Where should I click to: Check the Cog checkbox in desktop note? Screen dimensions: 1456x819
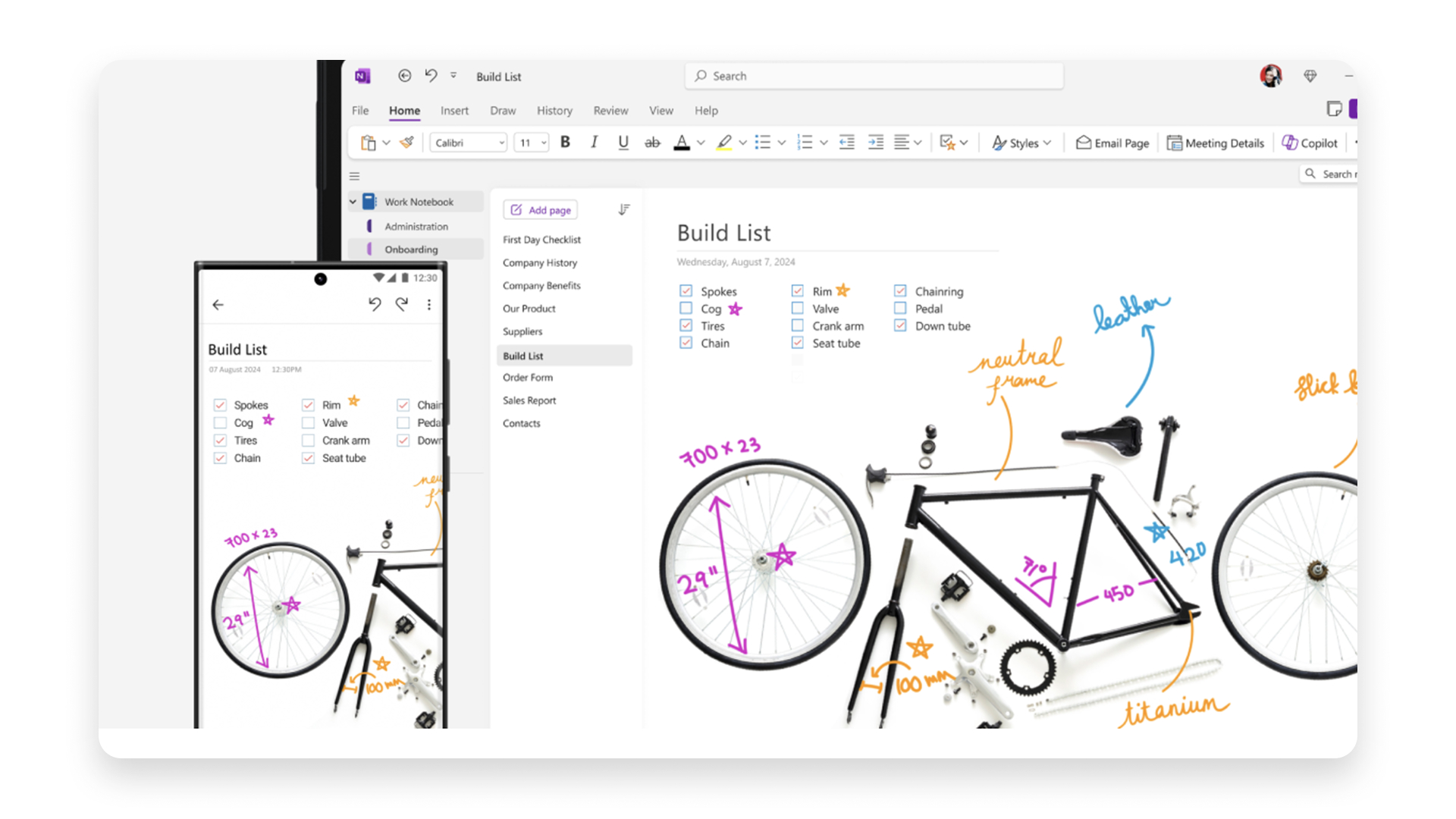pyautogui.click(x=686, y=309)
